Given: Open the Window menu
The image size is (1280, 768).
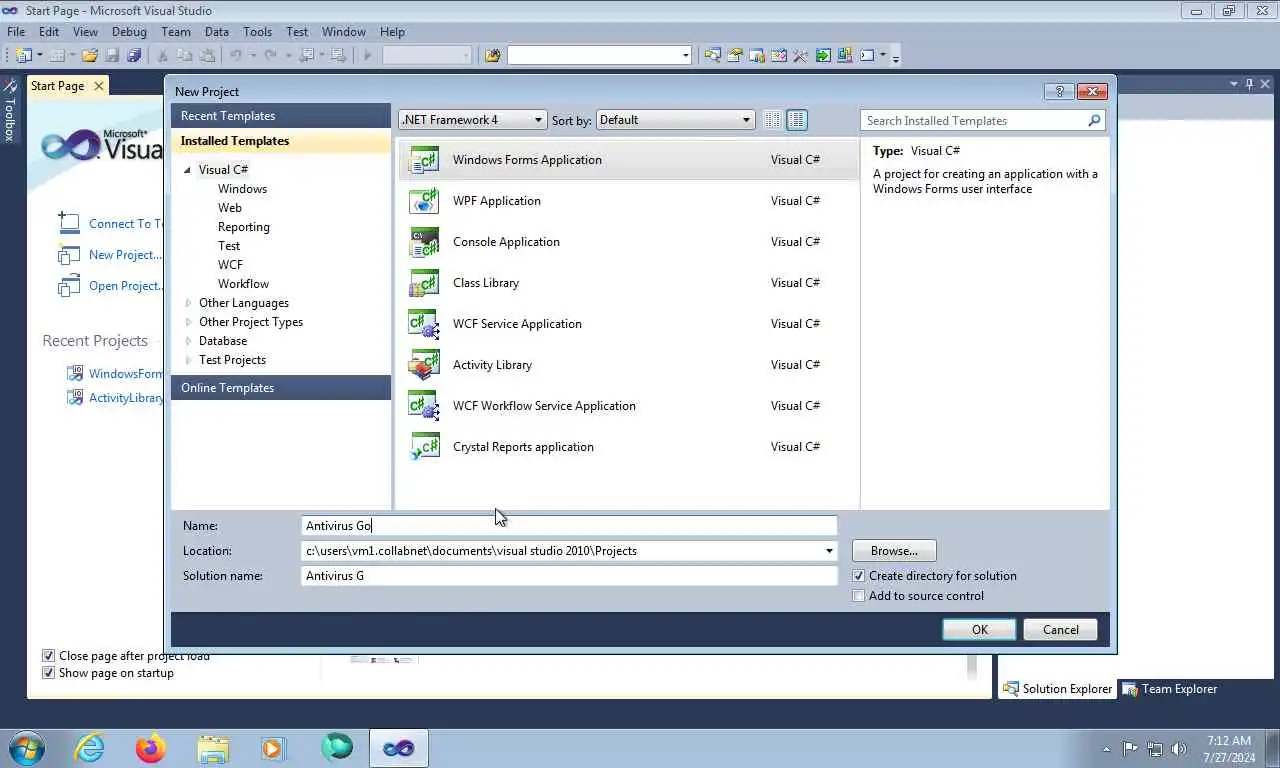Looking at the screenshot, I should 343,32.
